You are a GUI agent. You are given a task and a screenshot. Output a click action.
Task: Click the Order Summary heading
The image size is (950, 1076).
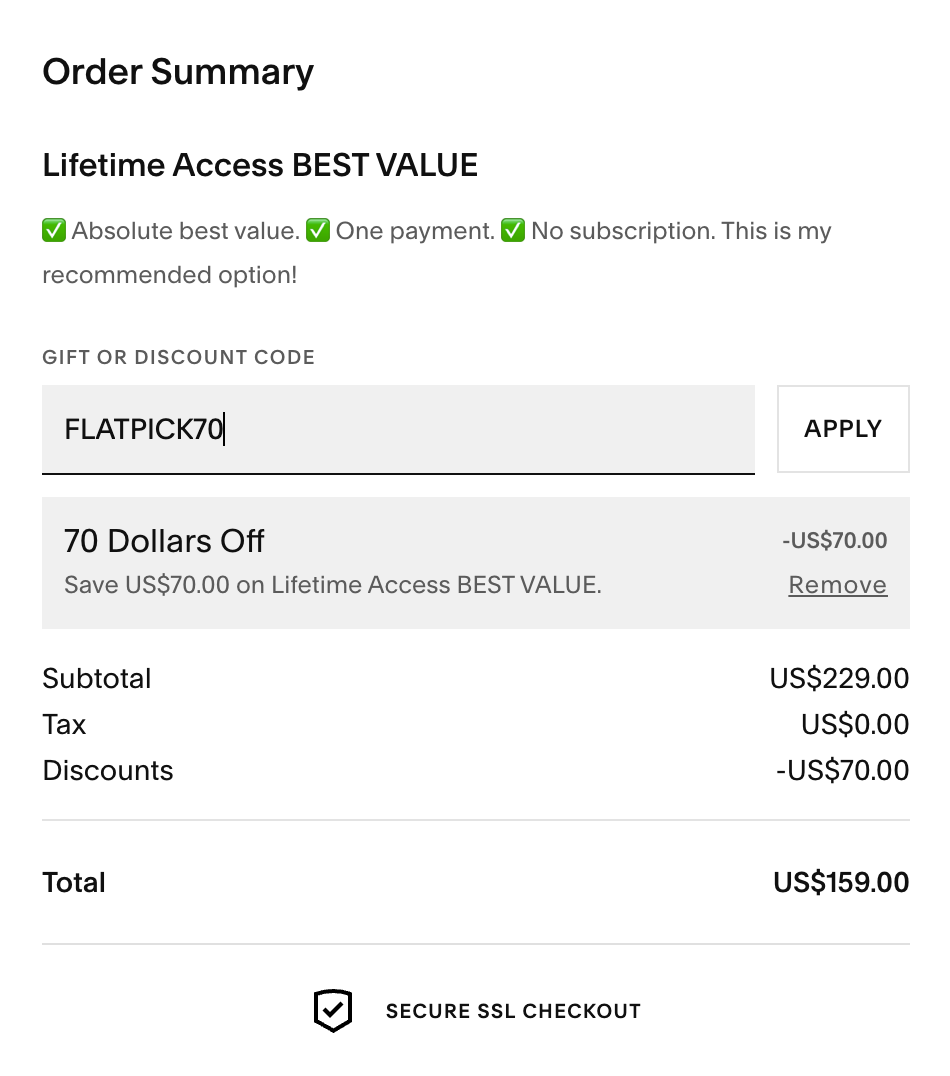(178, 72)
